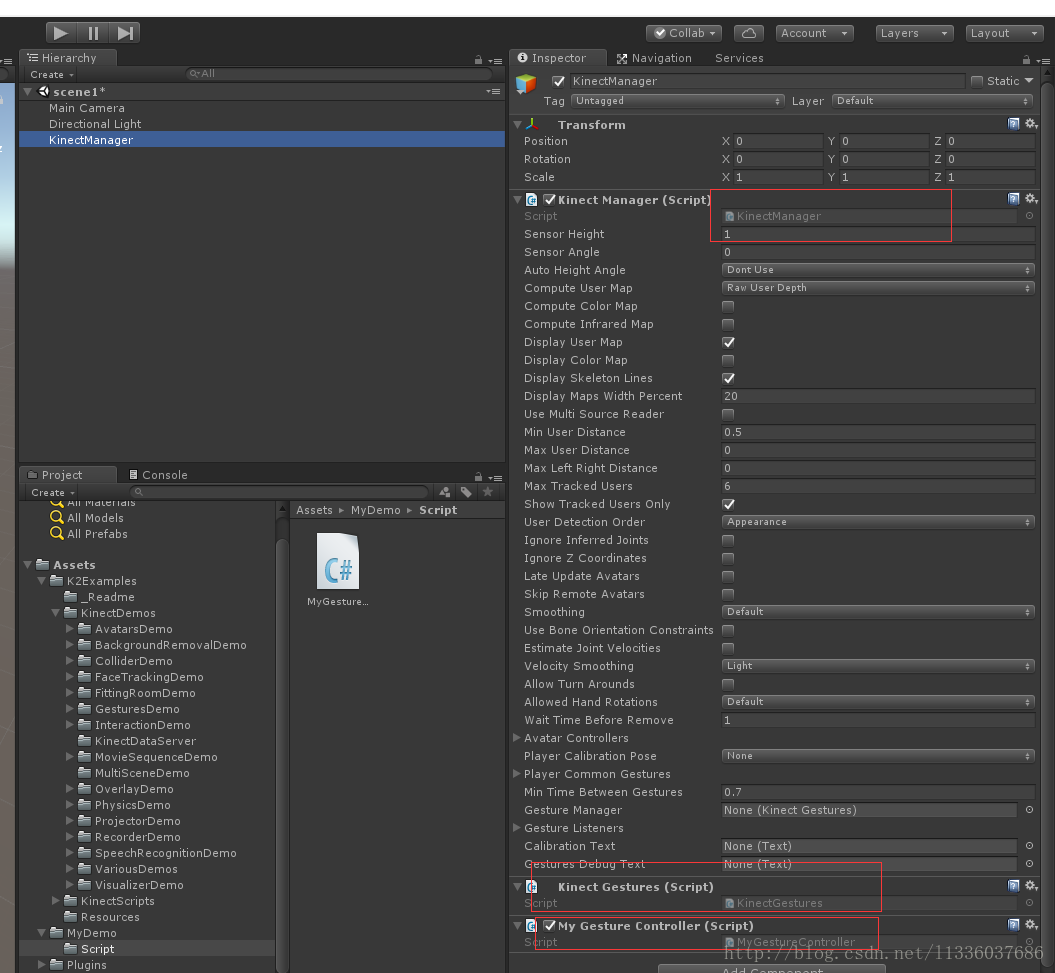Open the Auto Height Angle dropdown
The width and height of the screenshot is (1055, 973).
(878, 270)
